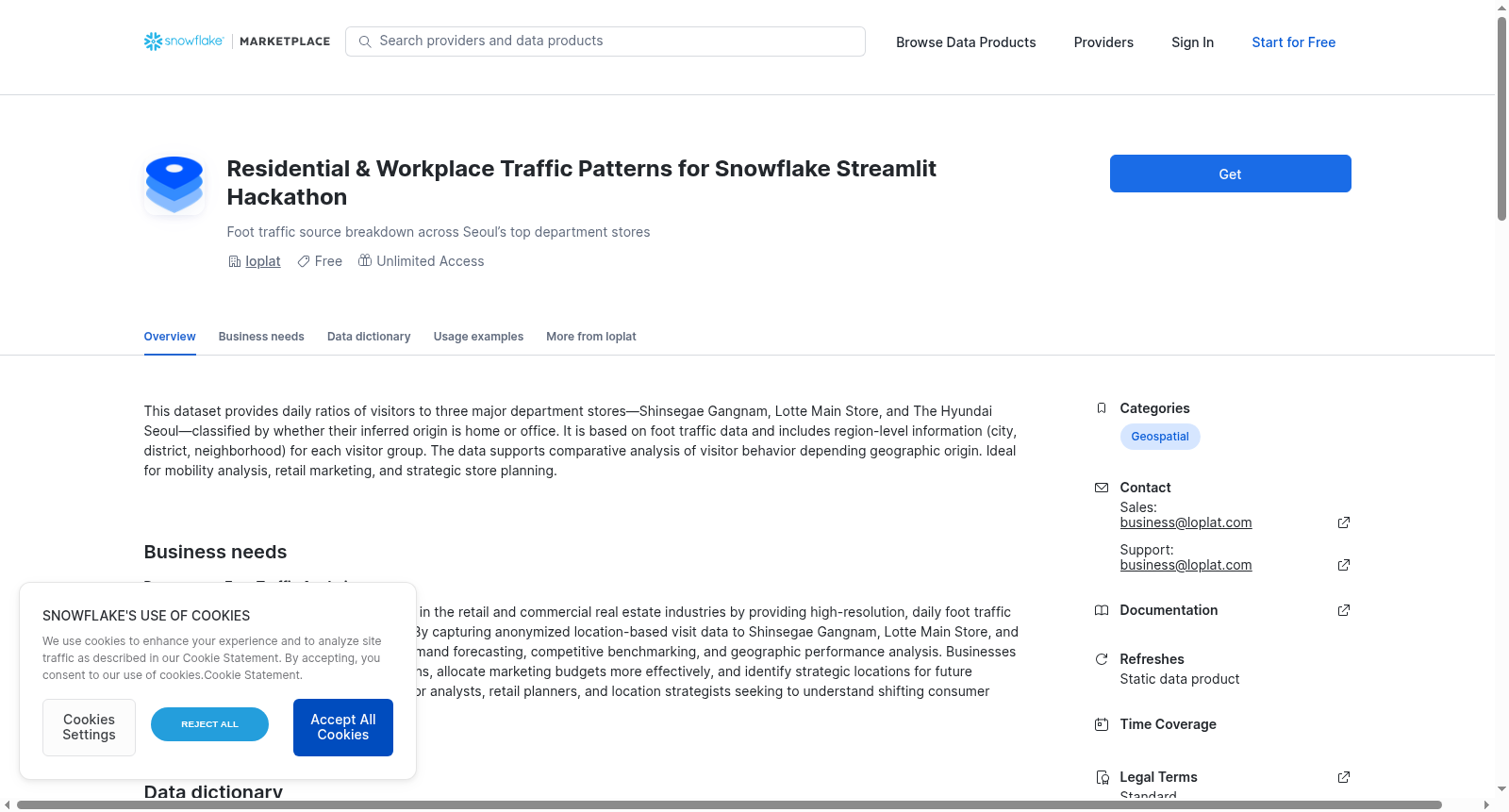
Task: Click REJECT ALL cookies button
Action: coord(209,724)
